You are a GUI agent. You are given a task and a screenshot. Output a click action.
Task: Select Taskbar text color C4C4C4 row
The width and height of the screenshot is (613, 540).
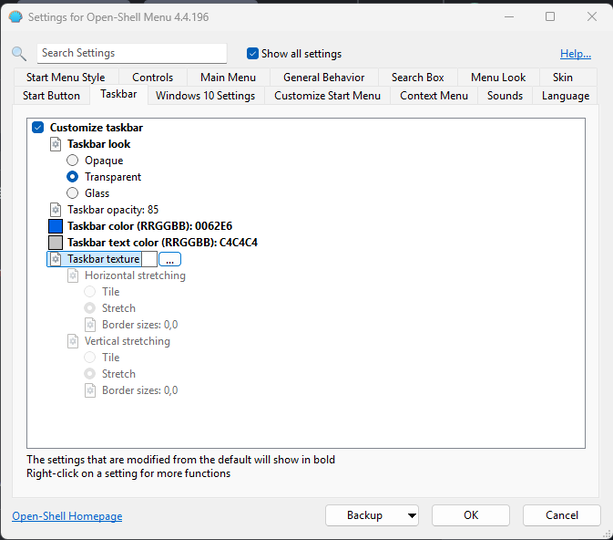tap(162, 243)
